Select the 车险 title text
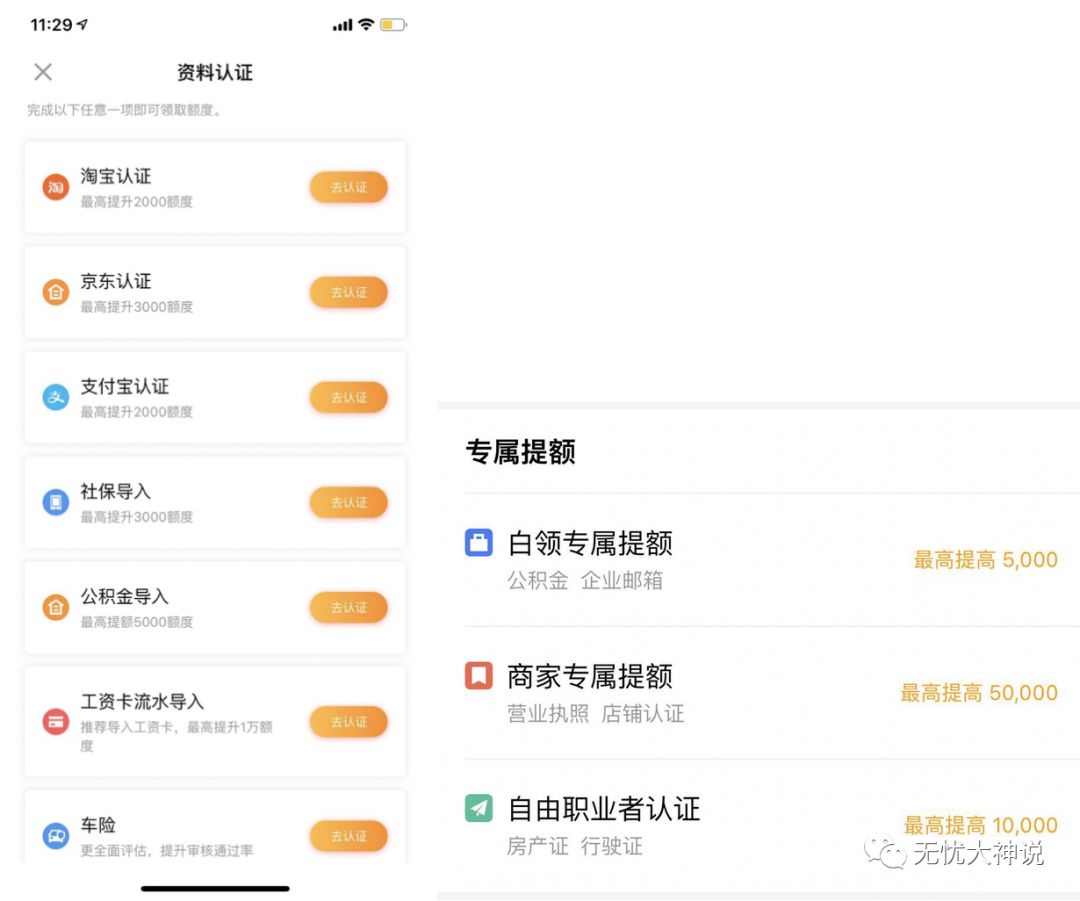Viewport: 1080px width, 901px height. click(x=98, y=825)
